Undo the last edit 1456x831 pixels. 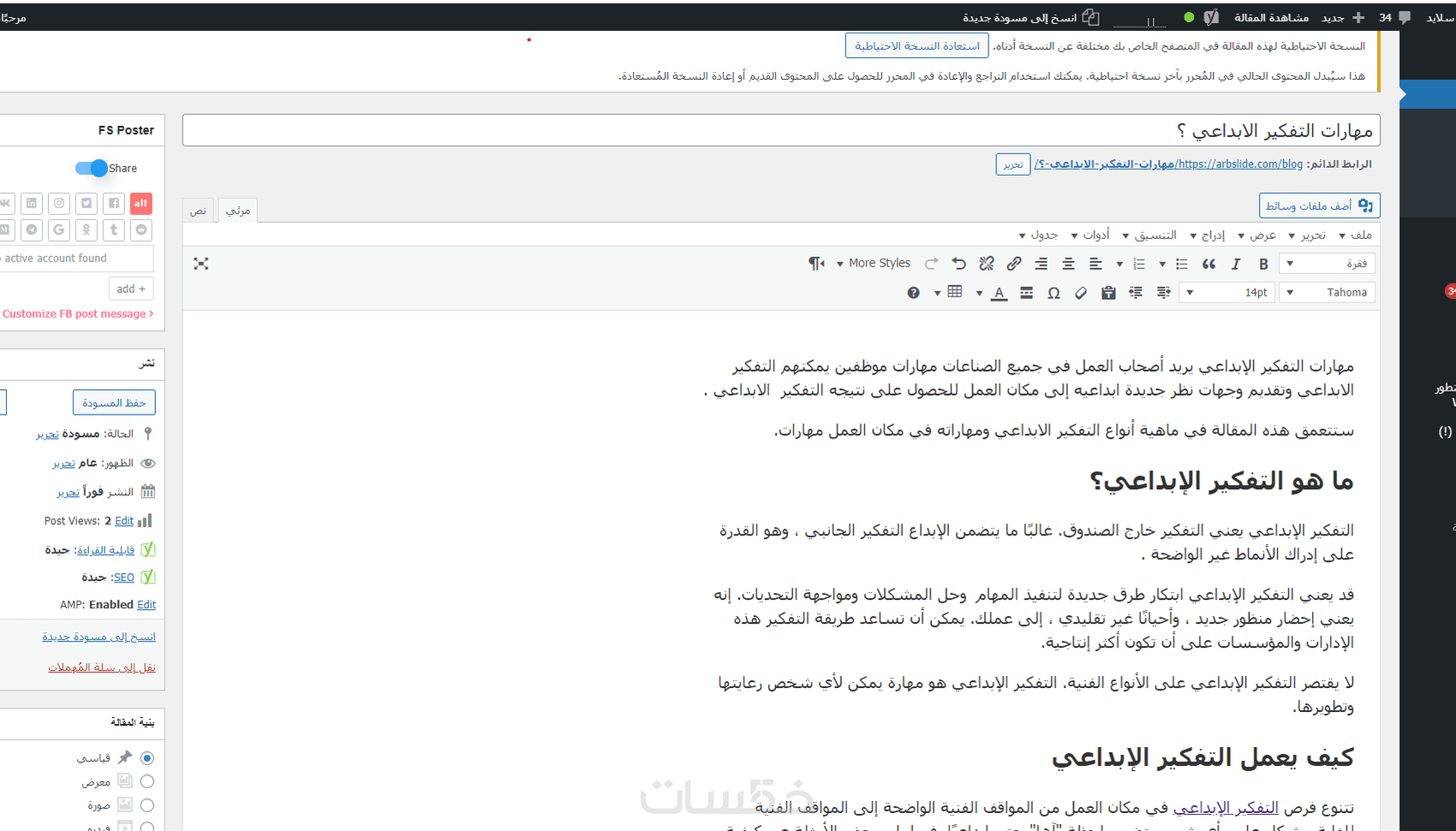tap(959, 264)
